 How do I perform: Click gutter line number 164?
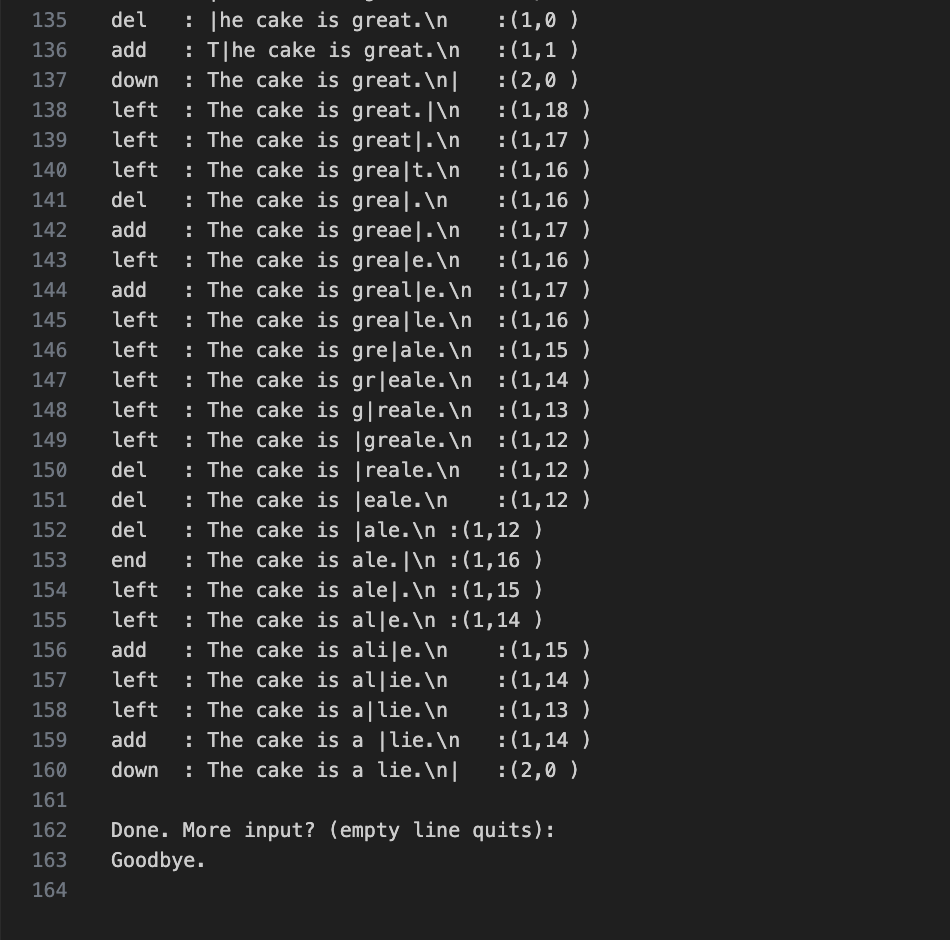coord(49,890)
